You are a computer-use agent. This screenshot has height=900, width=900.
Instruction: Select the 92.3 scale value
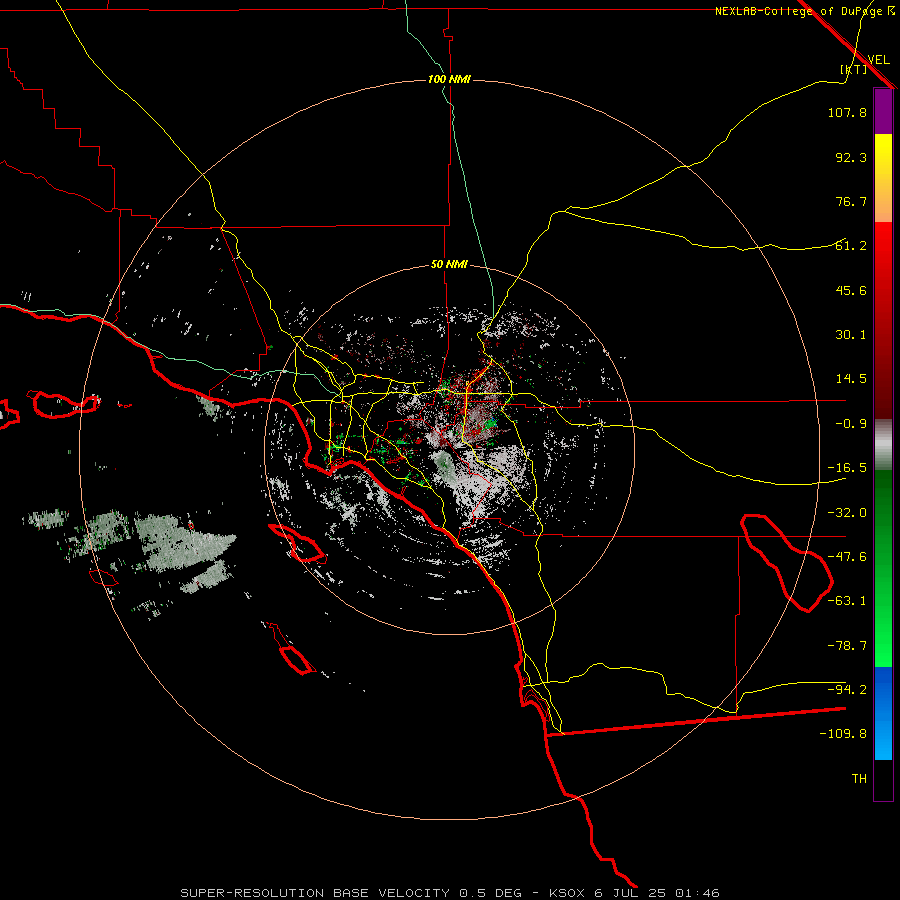point(851,157)
